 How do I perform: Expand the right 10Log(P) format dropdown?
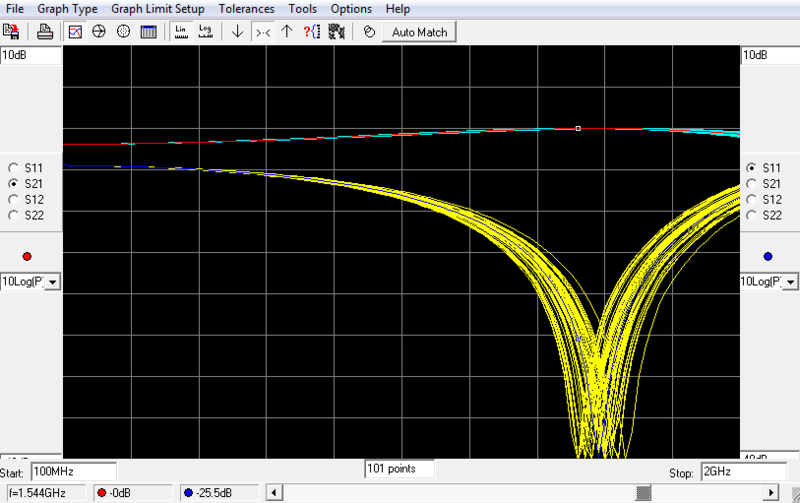[x=790, y=282]
